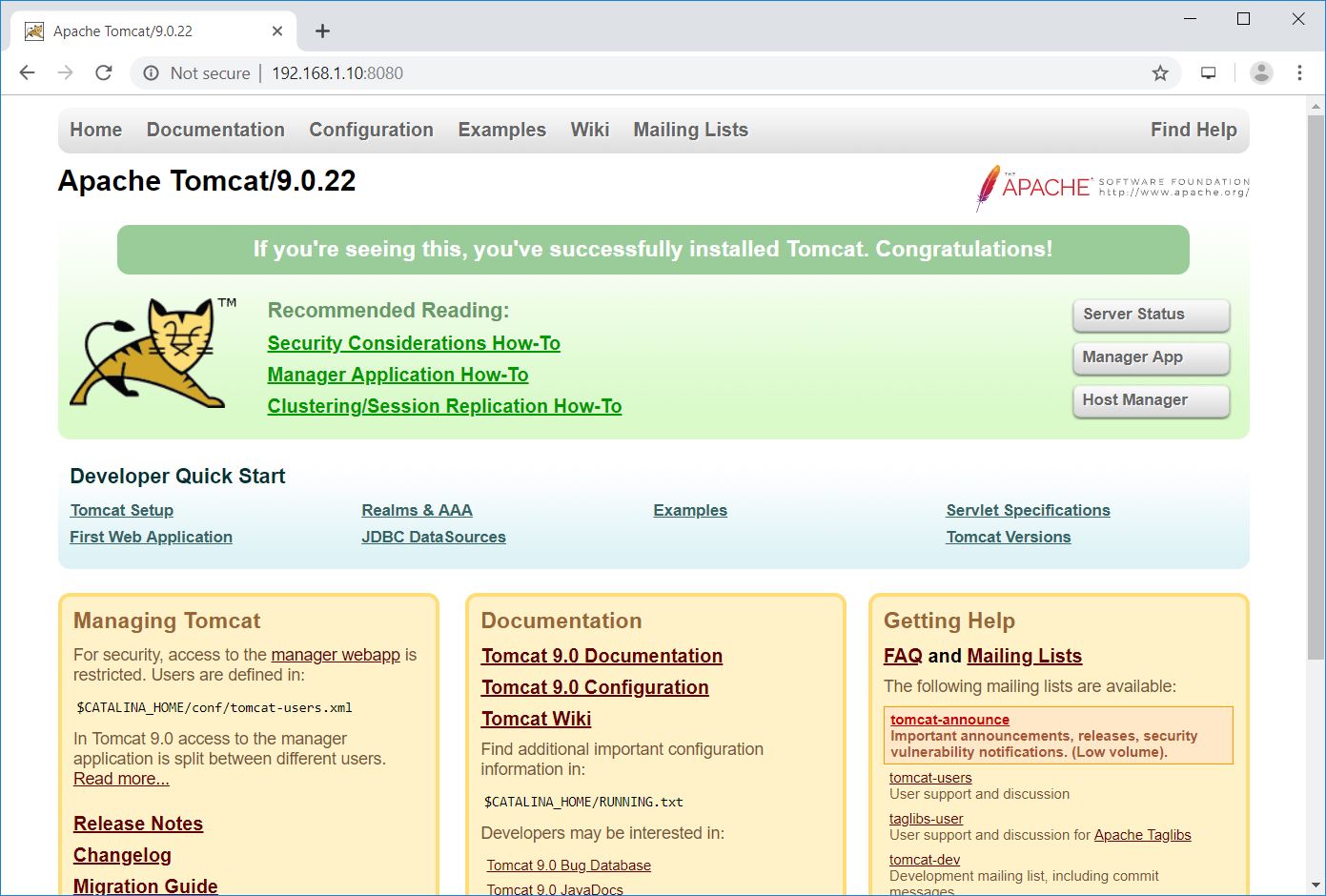
Task: Open Tomcat 9.0 Configuration link
Action: [x=595, y=687]
